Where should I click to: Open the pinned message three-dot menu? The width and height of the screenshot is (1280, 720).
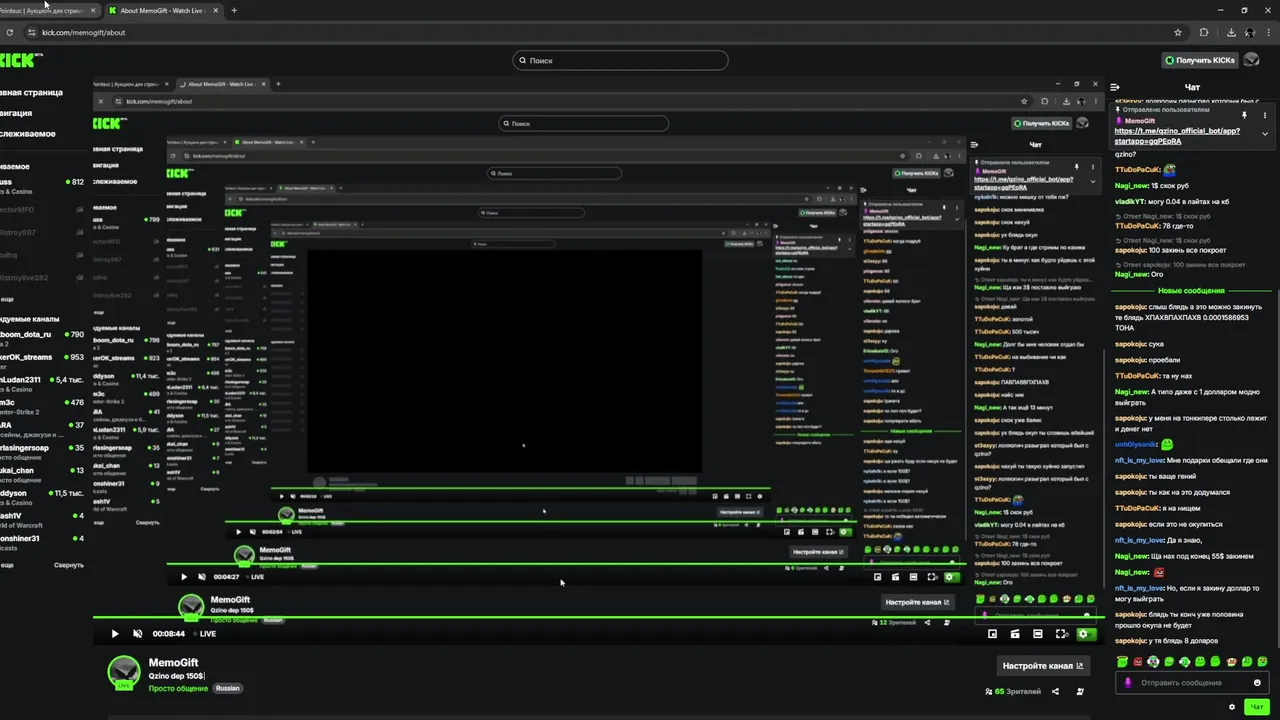click(1265, 116)
